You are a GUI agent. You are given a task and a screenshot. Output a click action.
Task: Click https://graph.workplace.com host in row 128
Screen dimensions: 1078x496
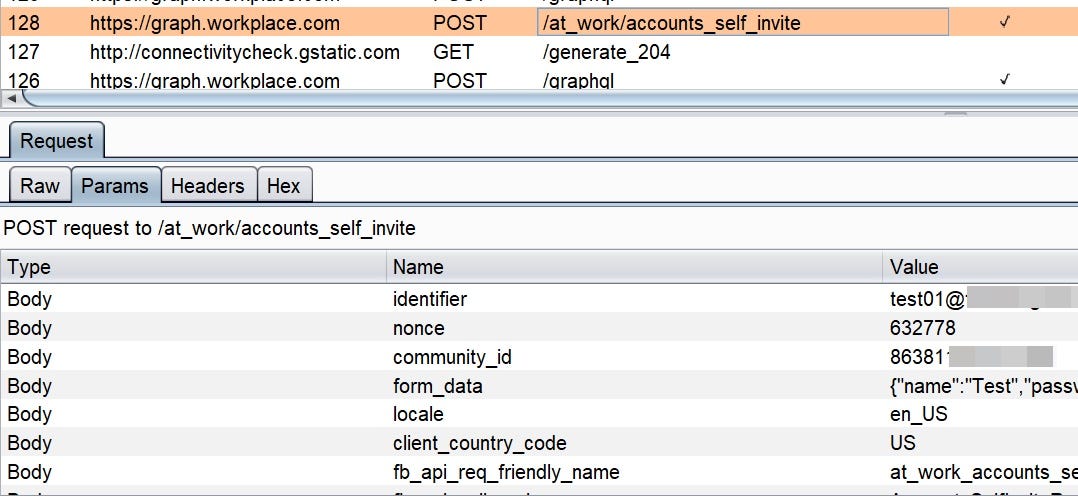pos(214,23)
